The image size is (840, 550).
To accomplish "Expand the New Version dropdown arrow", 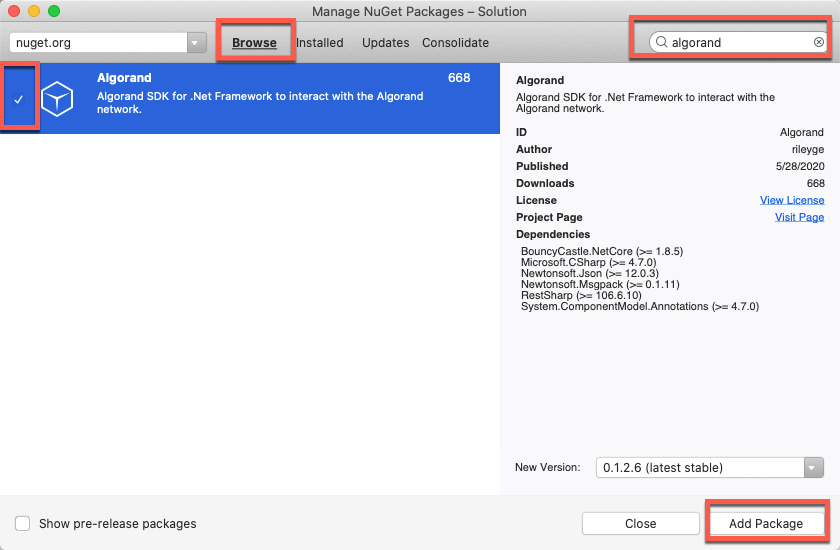I will coord(813,468).
